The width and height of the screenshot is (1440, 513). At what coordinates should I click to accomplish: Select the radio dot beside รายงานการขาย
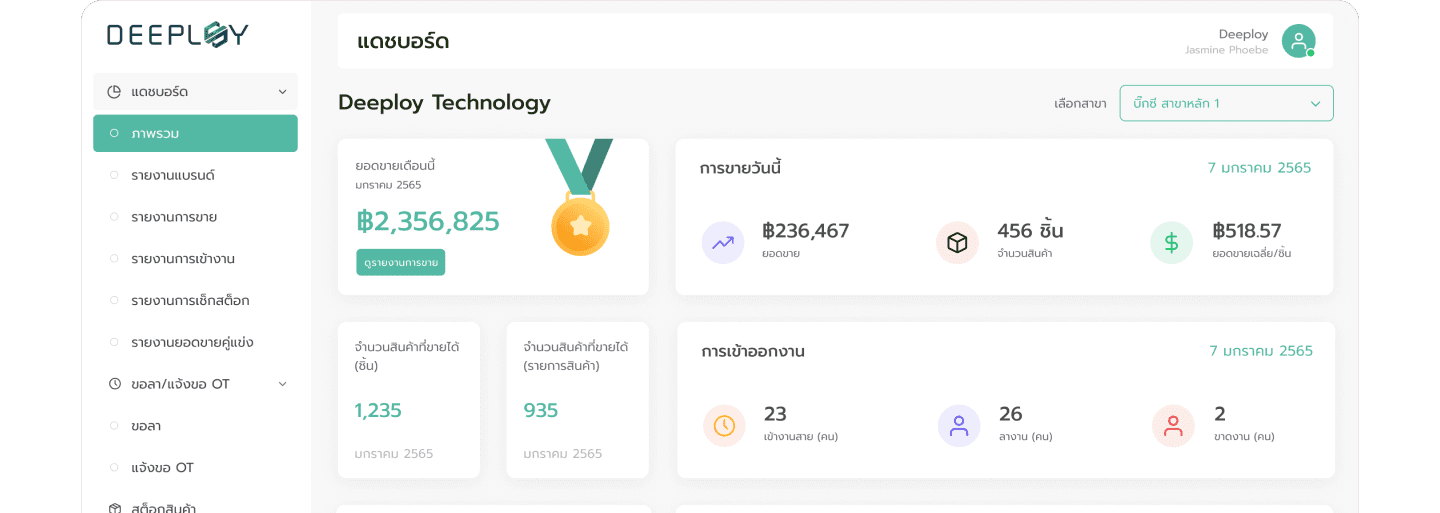tap(114, 217)
